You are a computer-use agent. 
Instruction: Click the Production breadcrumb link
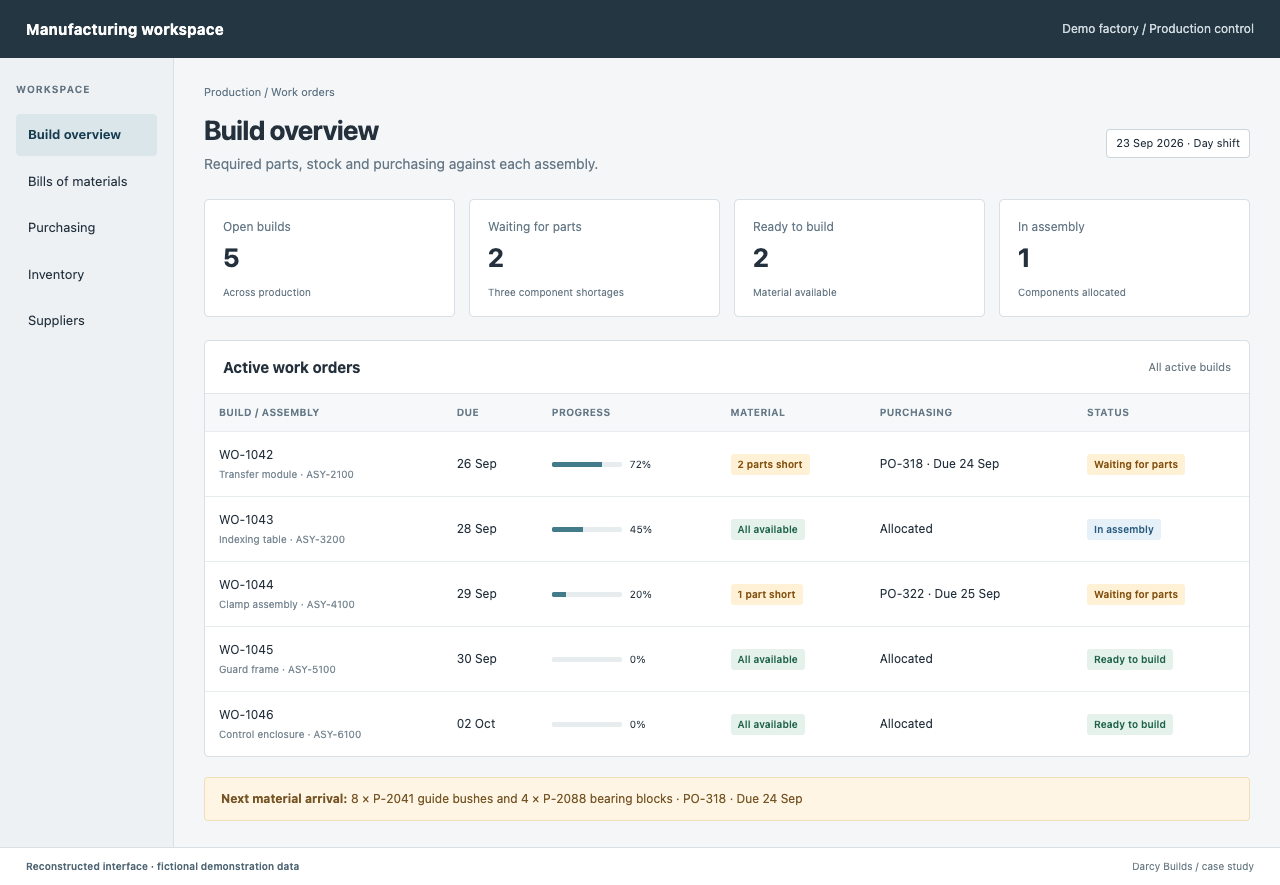pyautogui.click(x=232, y=92)
